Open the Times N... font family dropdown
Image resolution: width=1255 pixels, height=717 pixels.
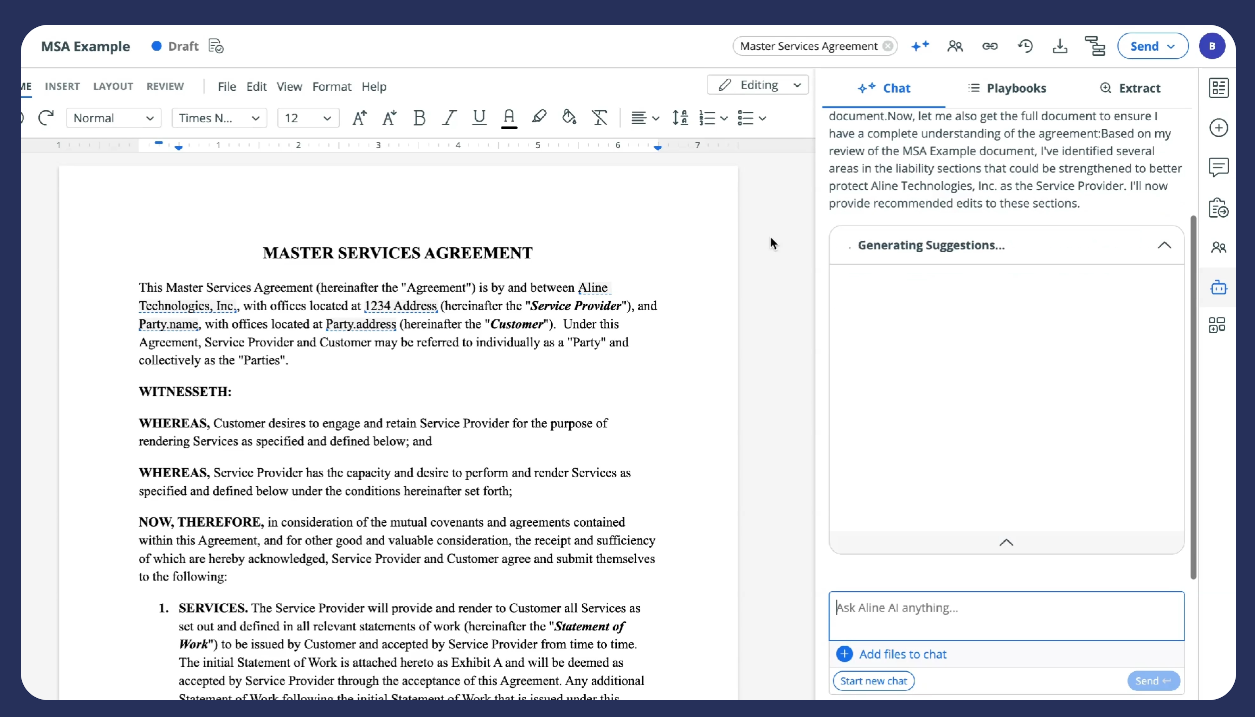pyautogui.click(x=218, y=118)
